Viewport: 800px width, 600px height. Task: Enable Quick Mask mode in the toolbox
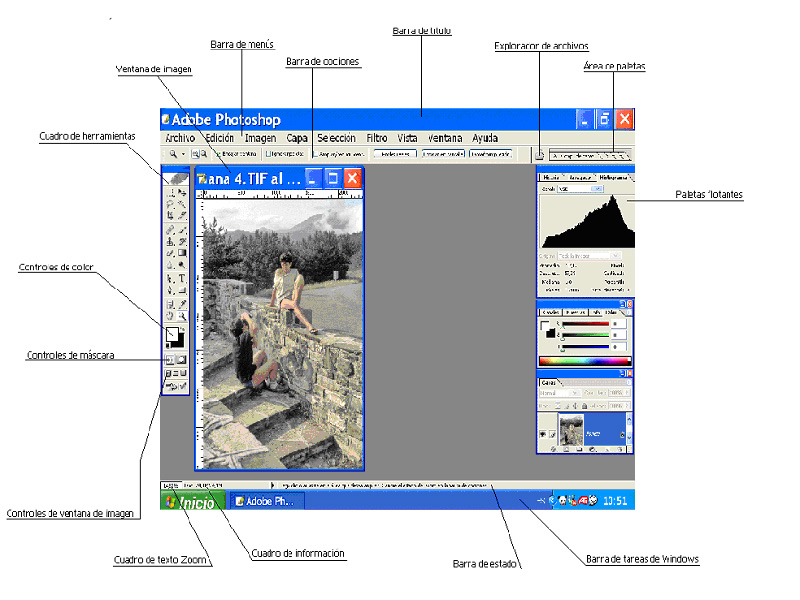(x=180, y=358)
